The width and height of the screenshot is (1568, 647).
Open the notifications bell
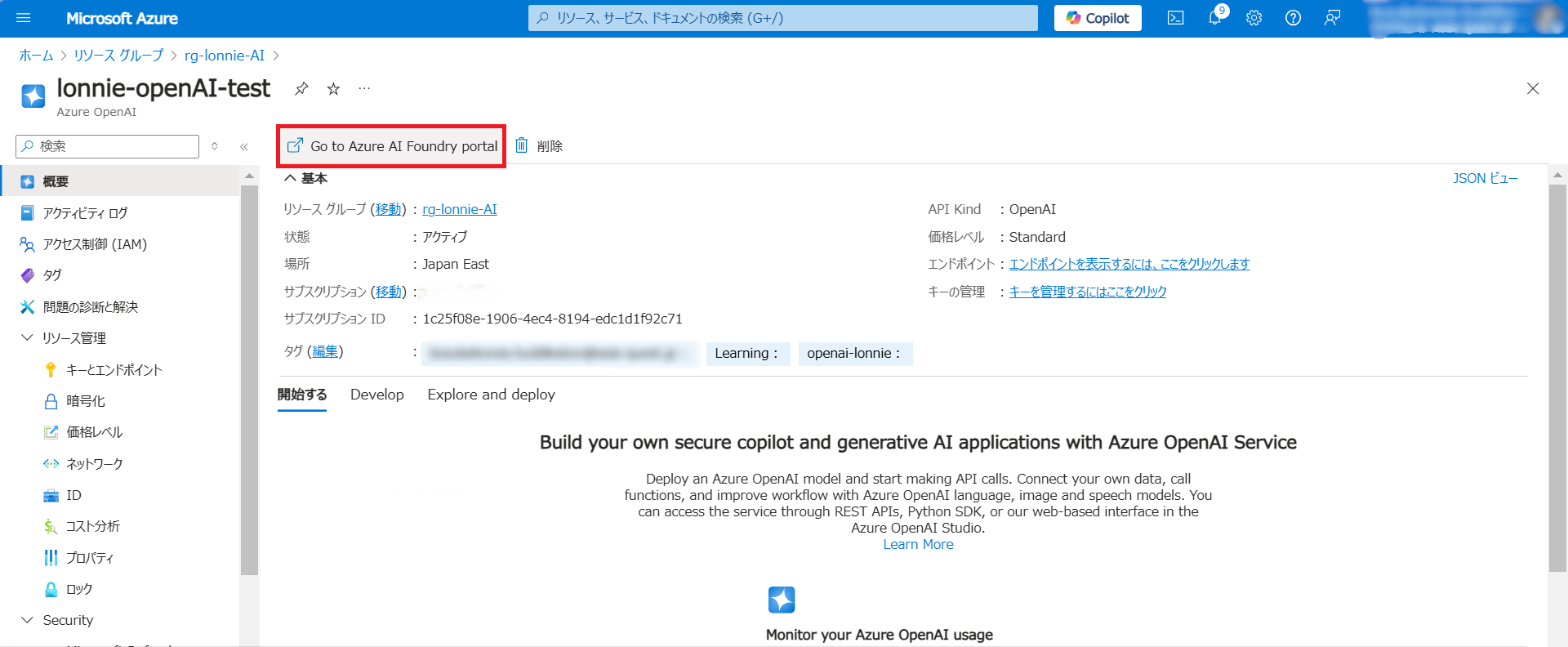[x=1215, y=18]
